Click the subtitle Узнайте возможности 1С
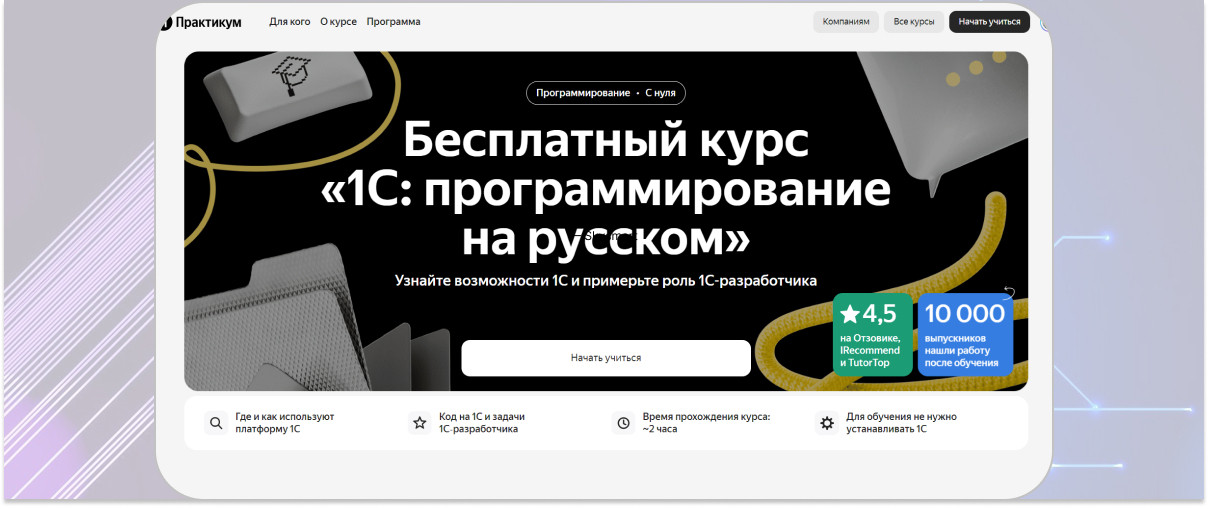1208x507 pixels. 606,281
